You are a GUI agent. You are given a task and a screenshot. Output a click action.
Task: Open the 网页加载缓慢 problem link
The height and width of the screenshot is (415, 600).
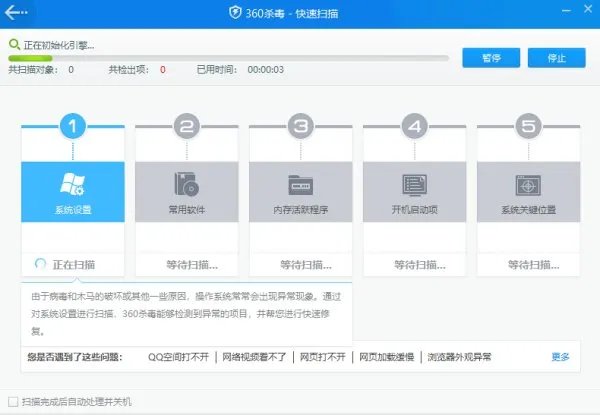(x=386, y=357)
